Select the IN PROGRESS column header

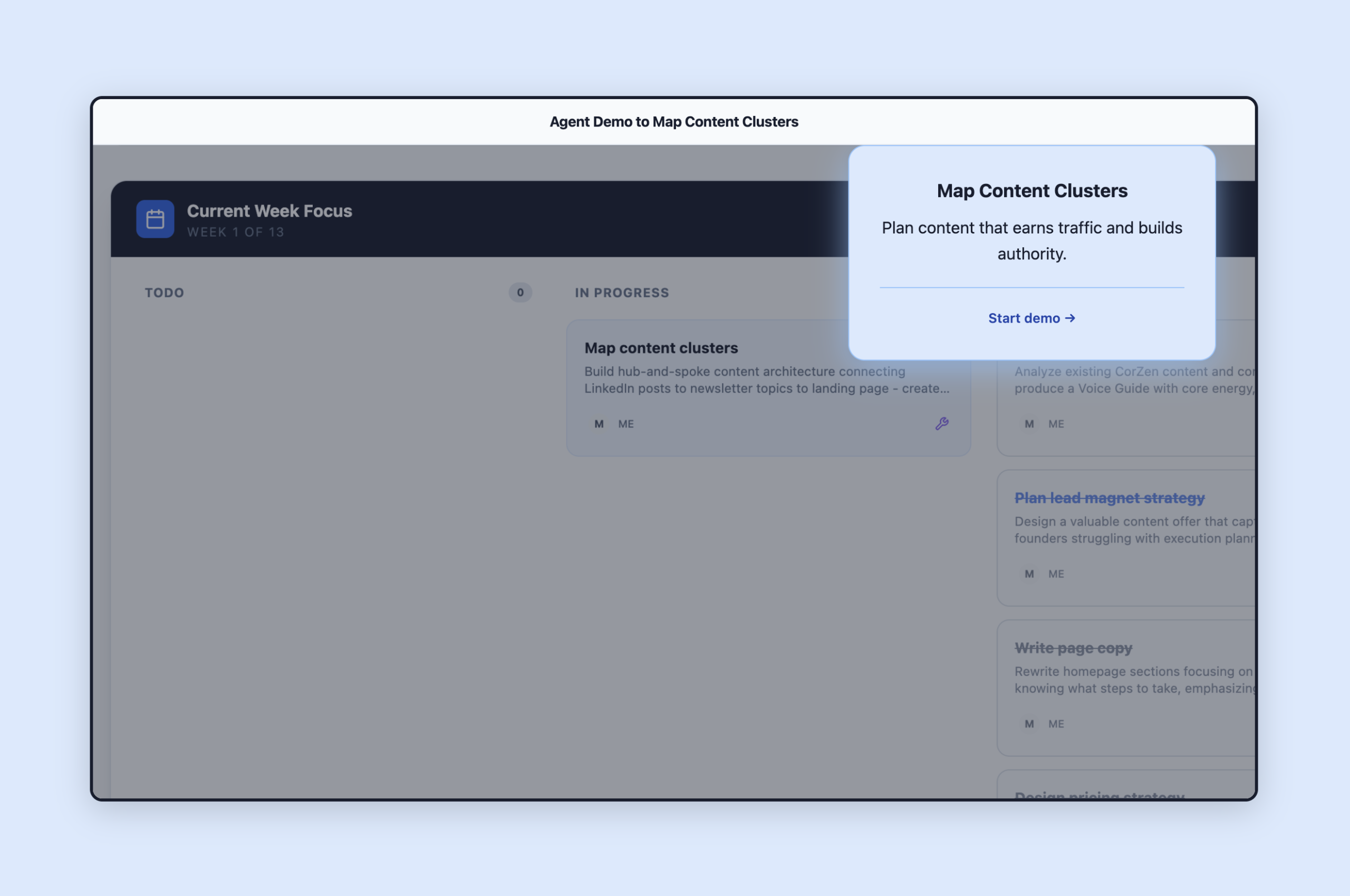(x=622, y=293)
